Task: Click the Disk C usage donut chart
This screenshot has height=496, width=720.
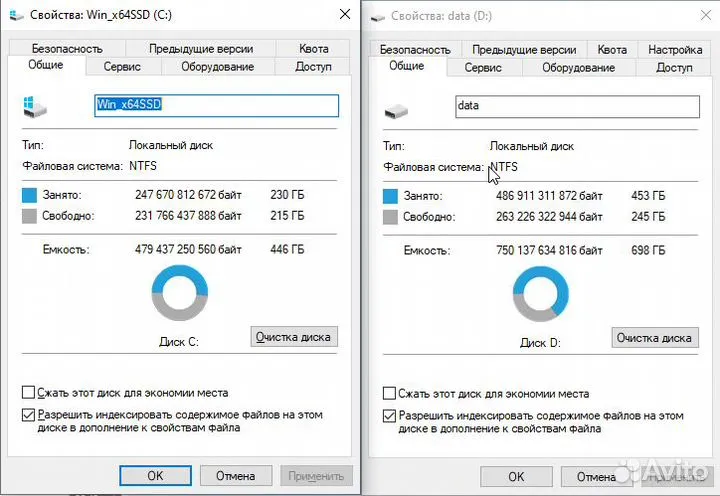Action: pyautogui.click(x=180, y=293)
